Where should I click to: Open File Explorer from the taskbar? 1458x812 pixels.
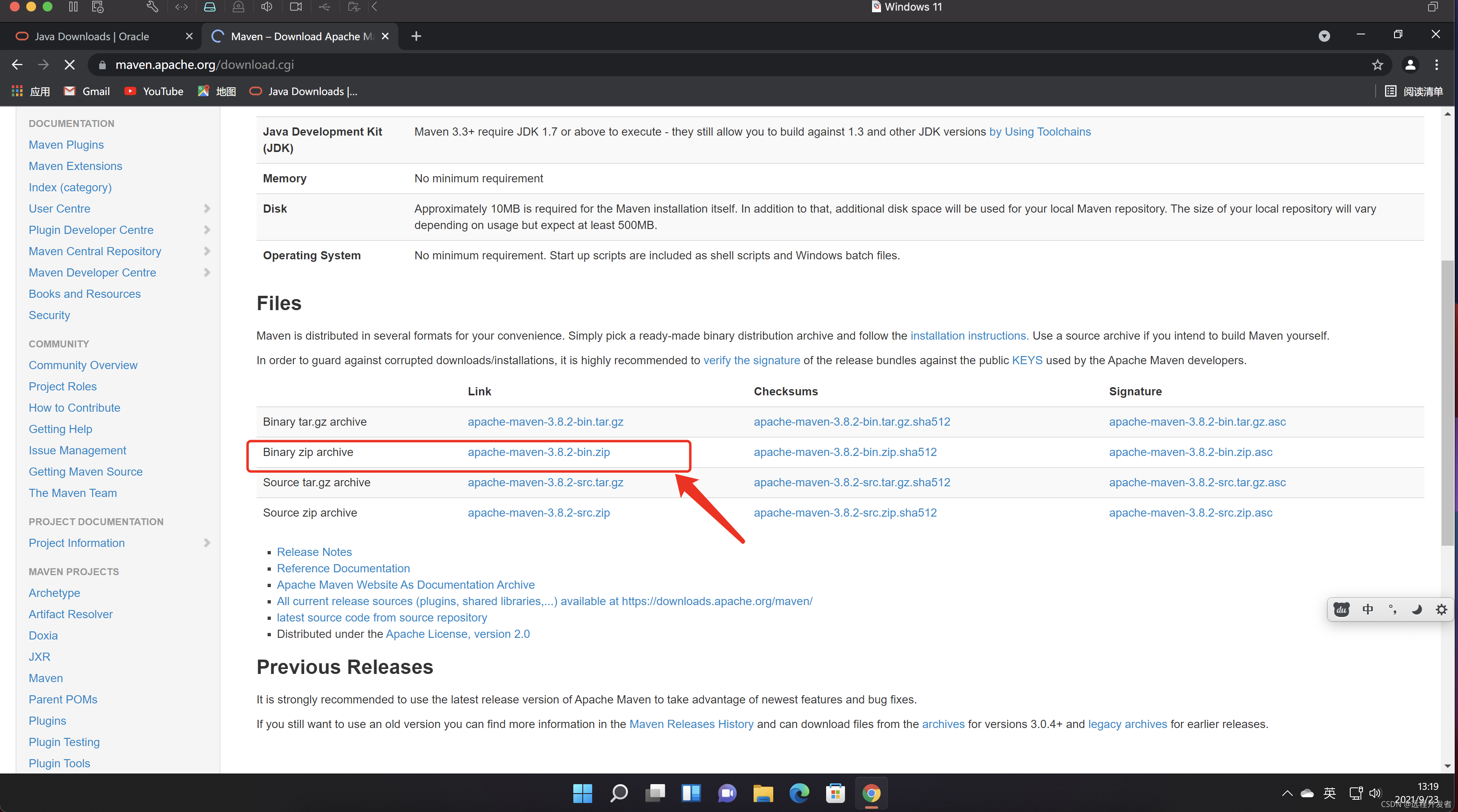(x=763, y=793)
